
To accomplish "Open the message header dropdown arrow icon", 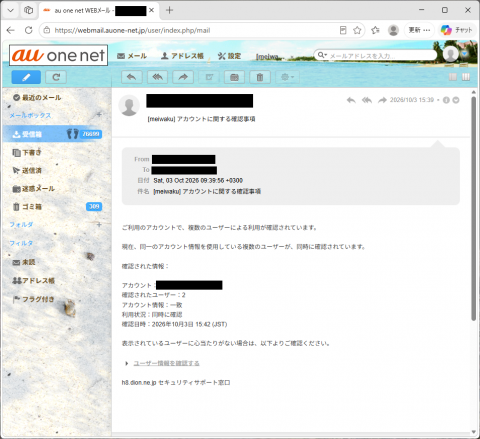I will (456, 100).
